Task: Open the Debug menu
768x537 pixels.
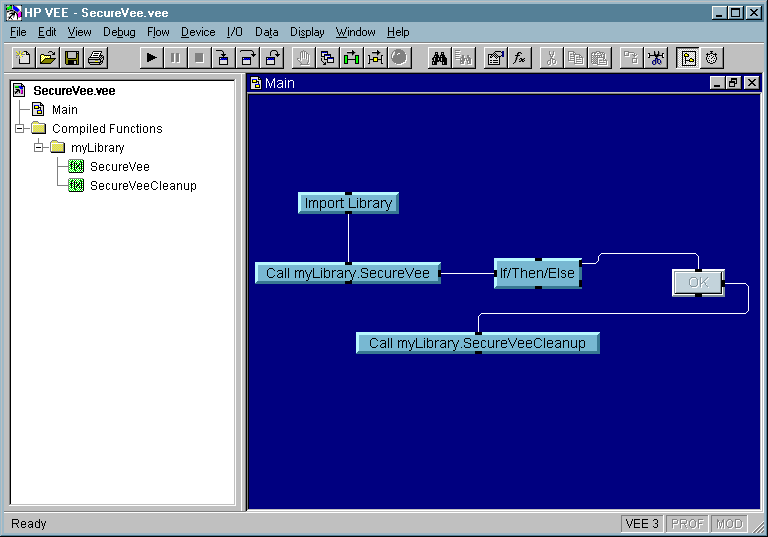Action: (x=119, y=32)
